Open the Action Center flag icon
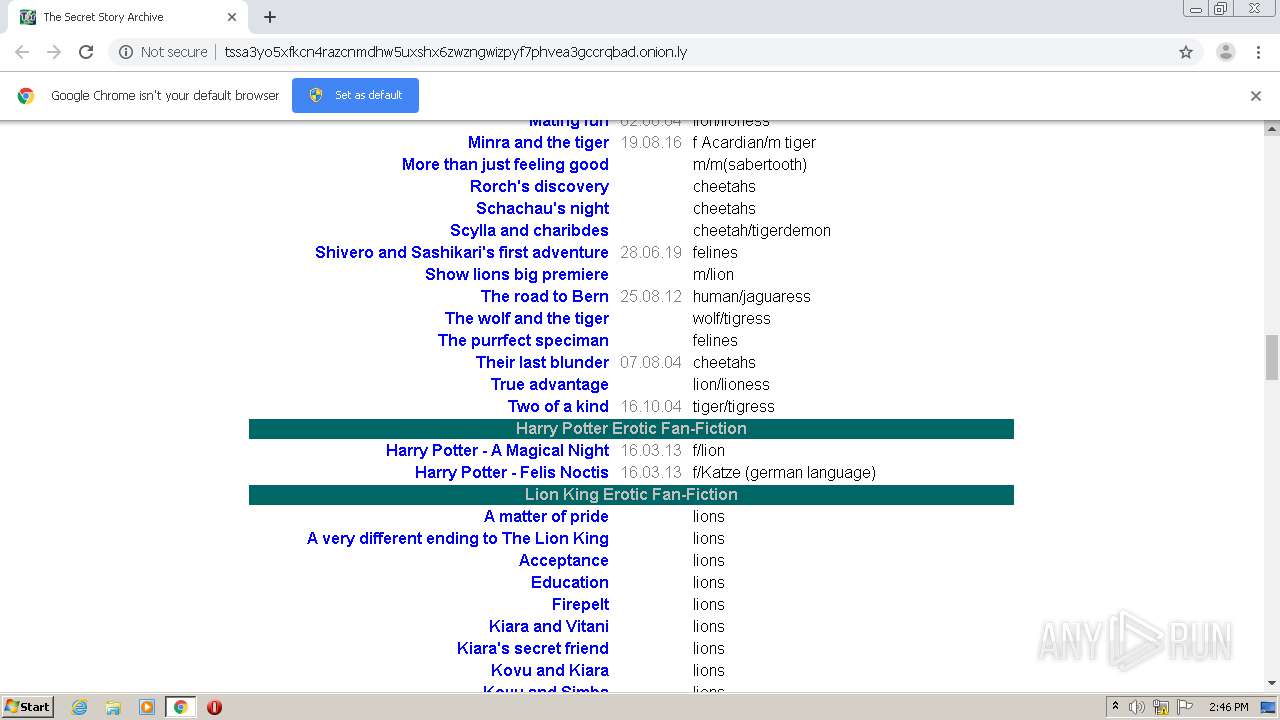The height and width of the screenshot is (720, 1280). coord(1185,707)
